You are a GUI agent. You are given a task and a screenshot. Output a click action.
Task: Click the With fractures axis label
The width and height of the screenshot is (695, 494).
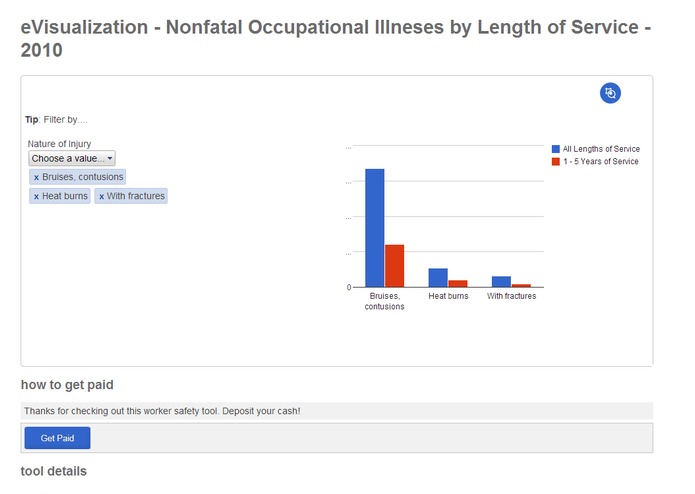click(511, 296)
